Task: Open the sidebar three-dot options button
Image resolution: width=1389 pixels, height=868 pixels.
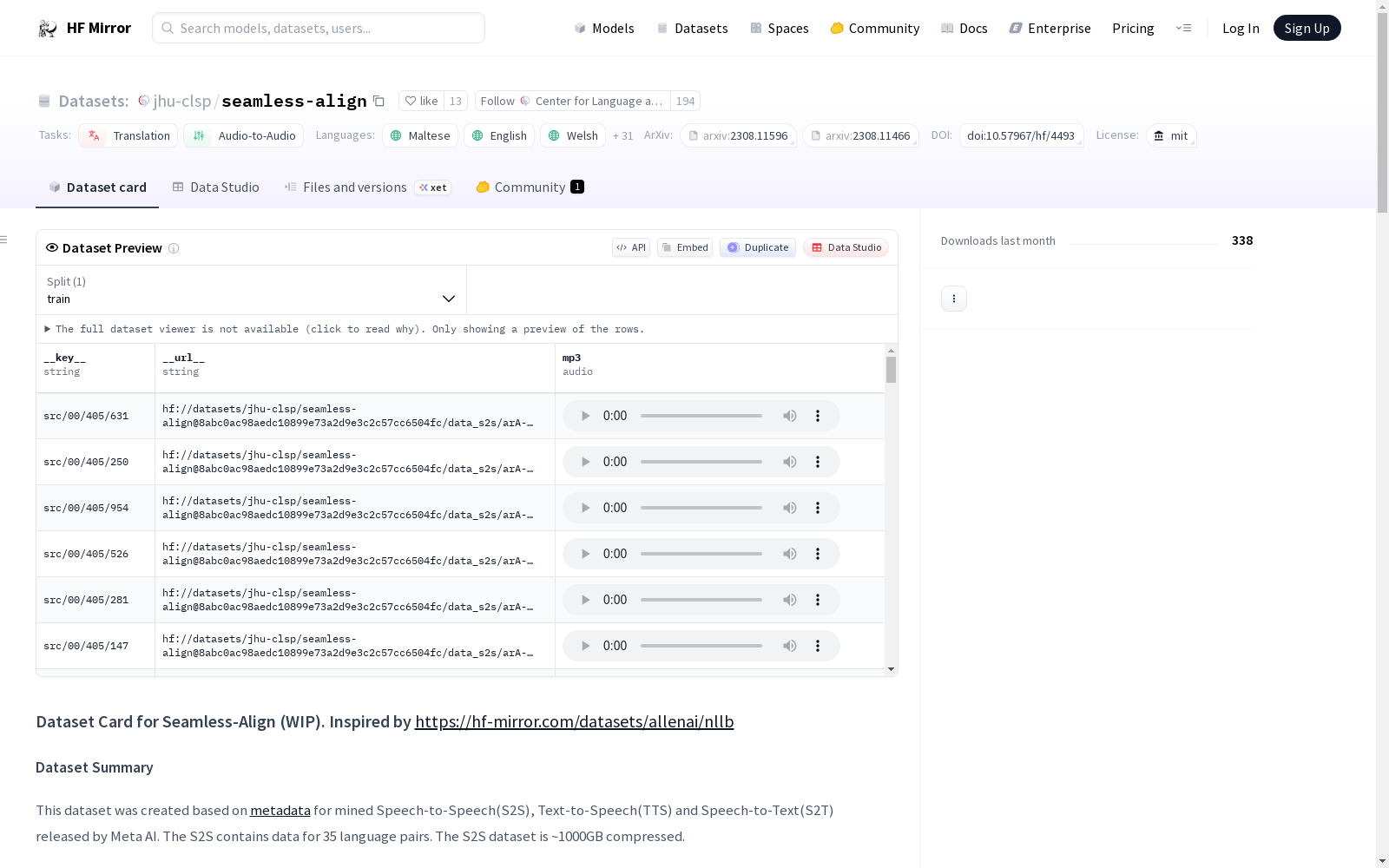Action: coord(954,299)
